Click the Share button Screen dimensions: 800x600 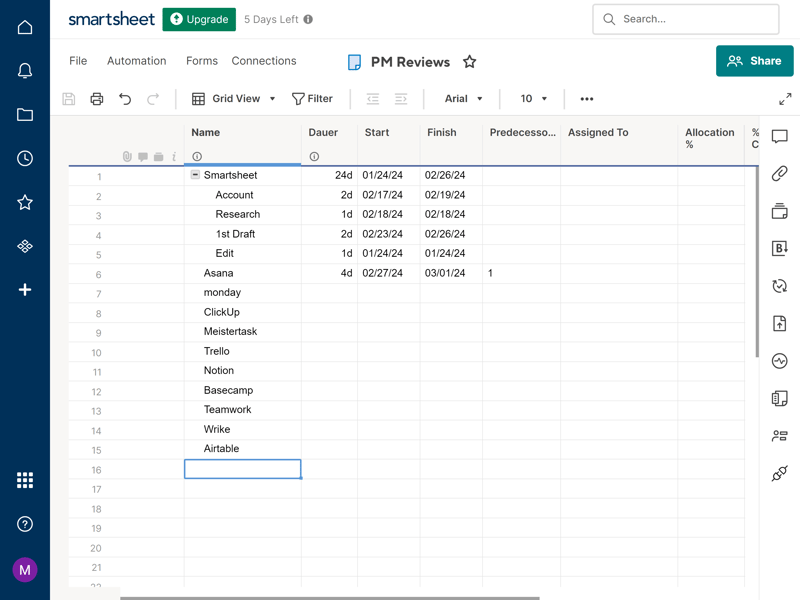[755, 61]
